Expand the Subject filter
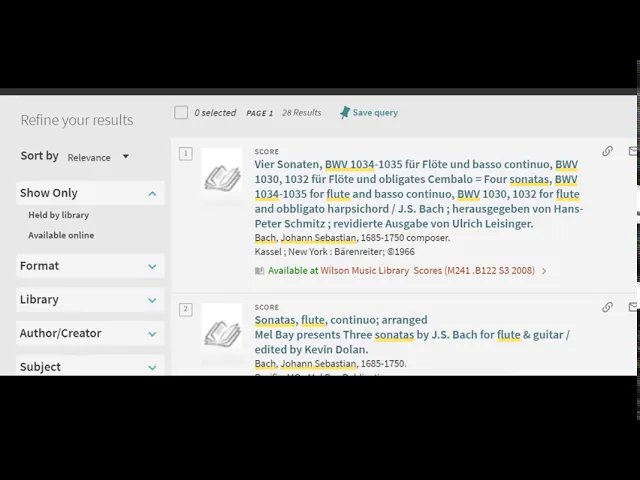The image size is (640, 480). point(90,366)
